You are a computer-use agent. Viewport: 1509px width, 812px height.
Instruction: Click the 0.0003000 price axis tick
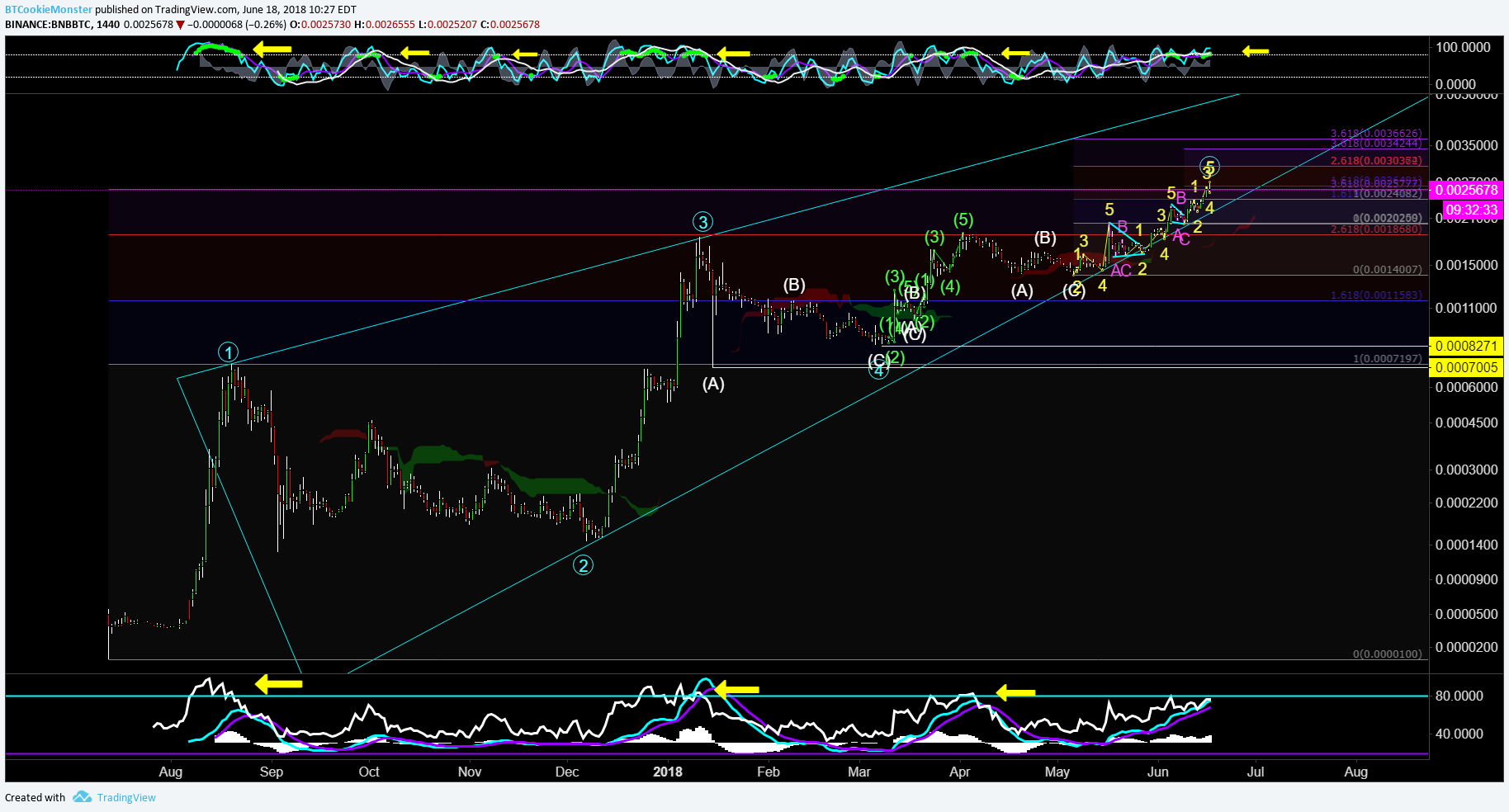pos(1466,470)
